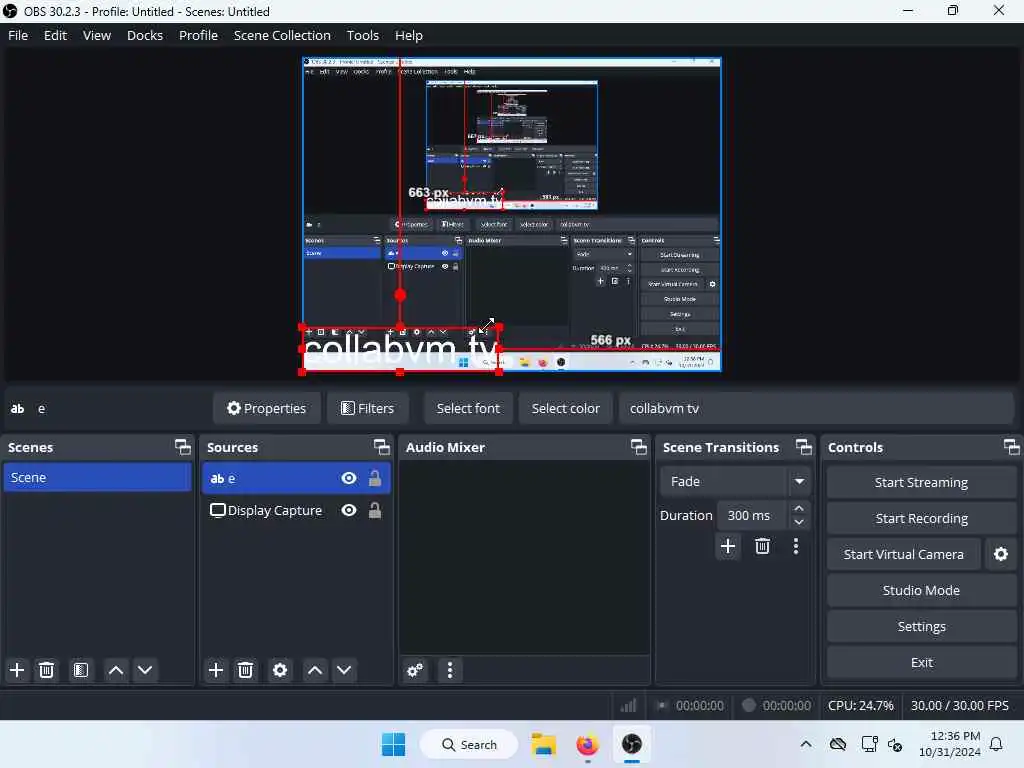Open Firefox from the taskbar

[x=587, y=744]
